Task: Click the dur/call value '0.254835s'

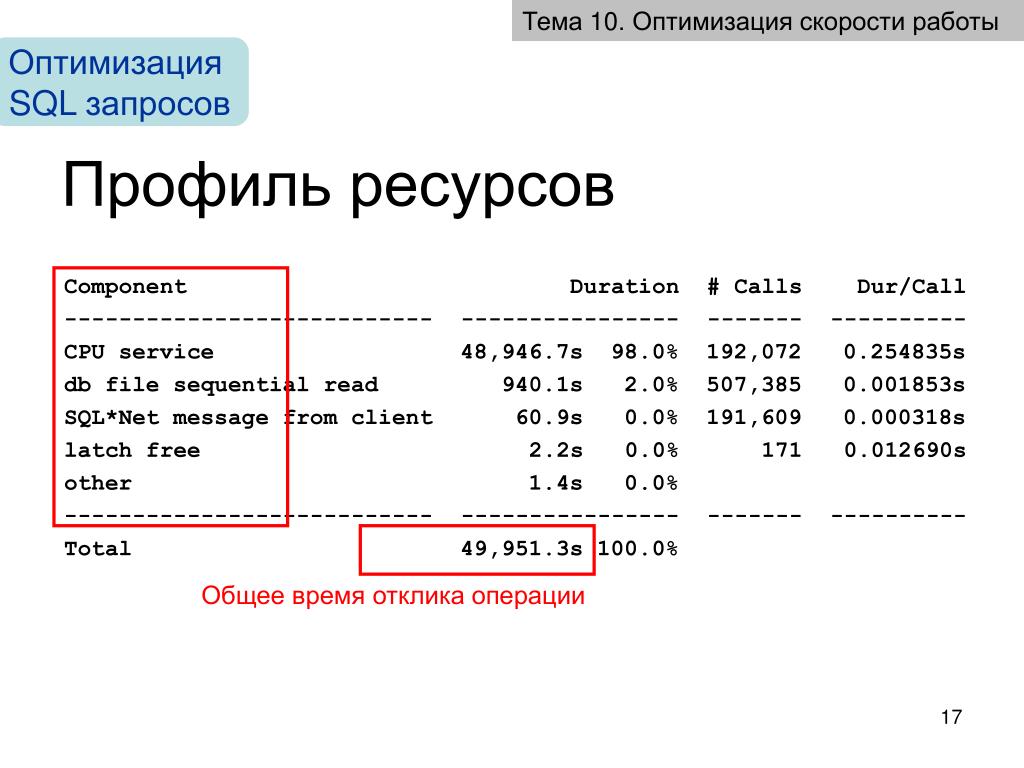Action: point(904,352)
